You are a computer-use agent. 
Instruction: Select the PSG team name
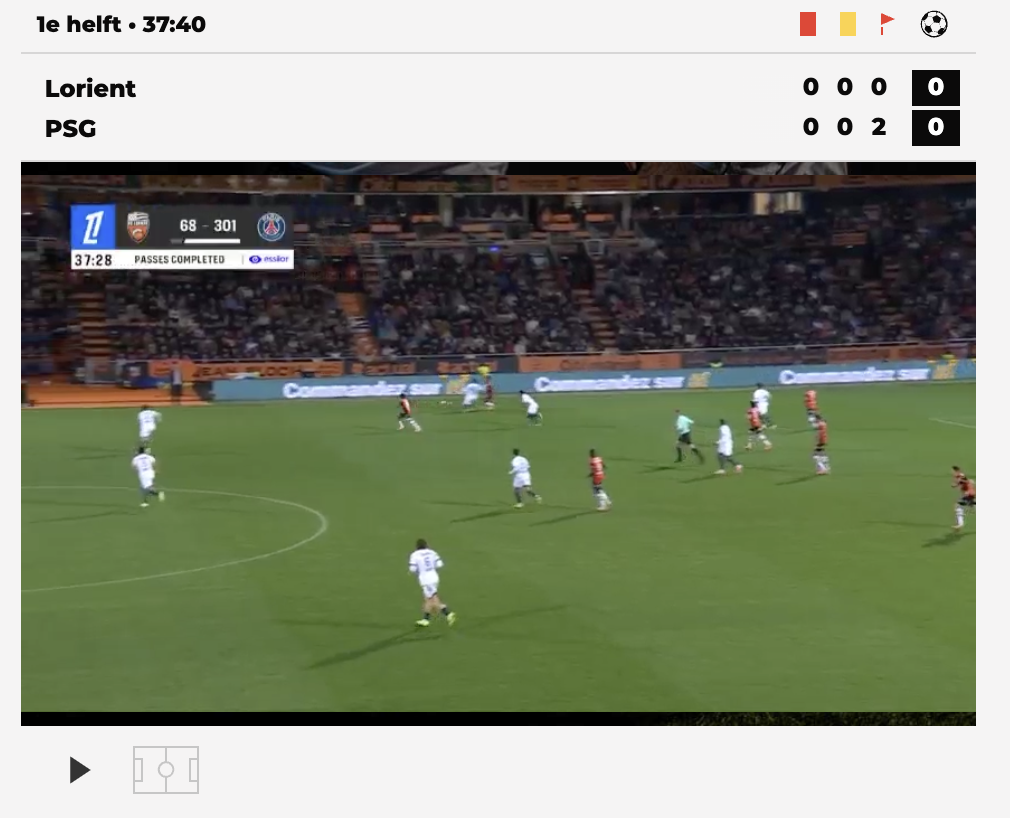(70, 128)
